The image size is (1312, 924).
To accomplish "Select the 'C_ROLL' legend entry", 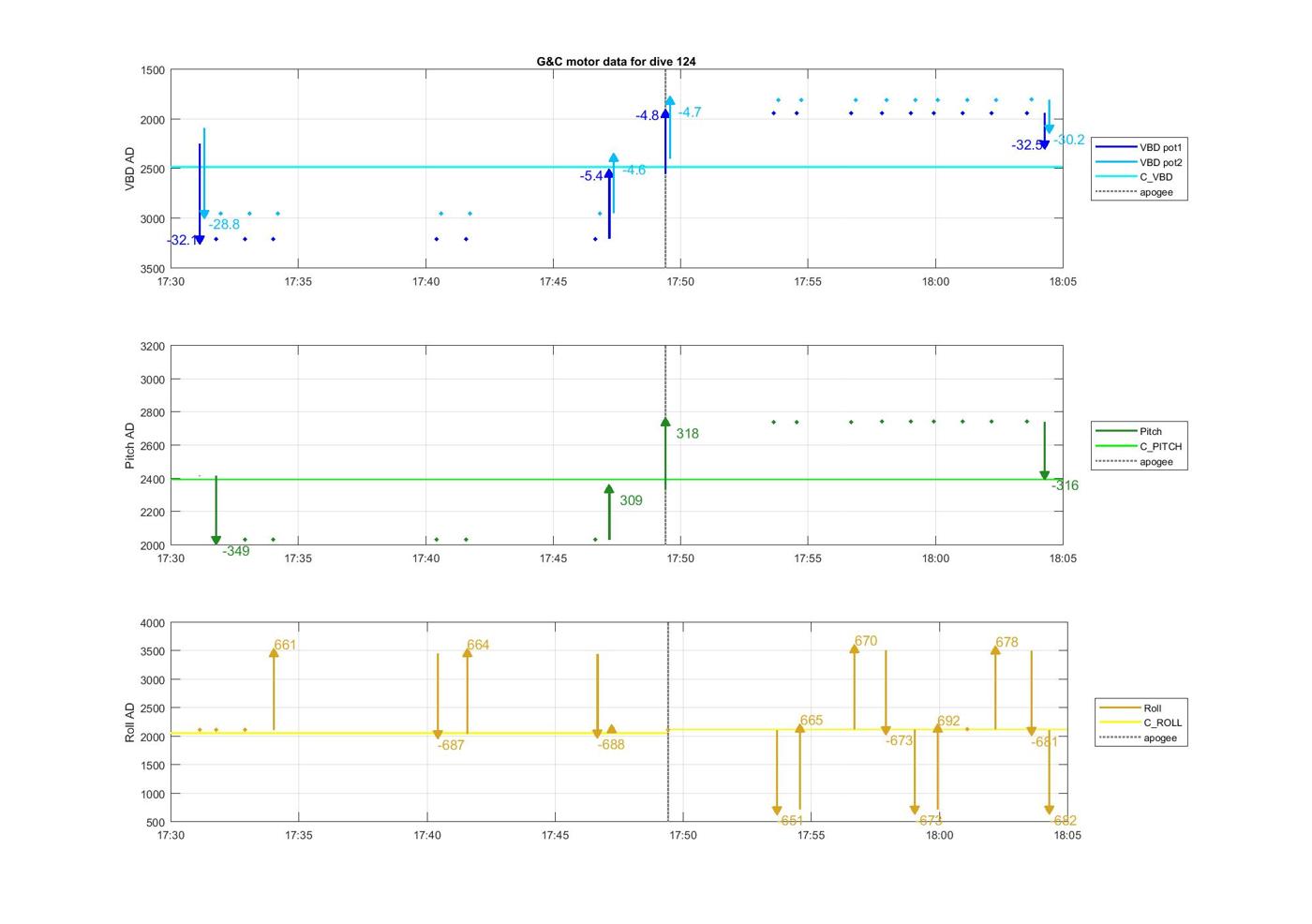I will pos(1141,723).
